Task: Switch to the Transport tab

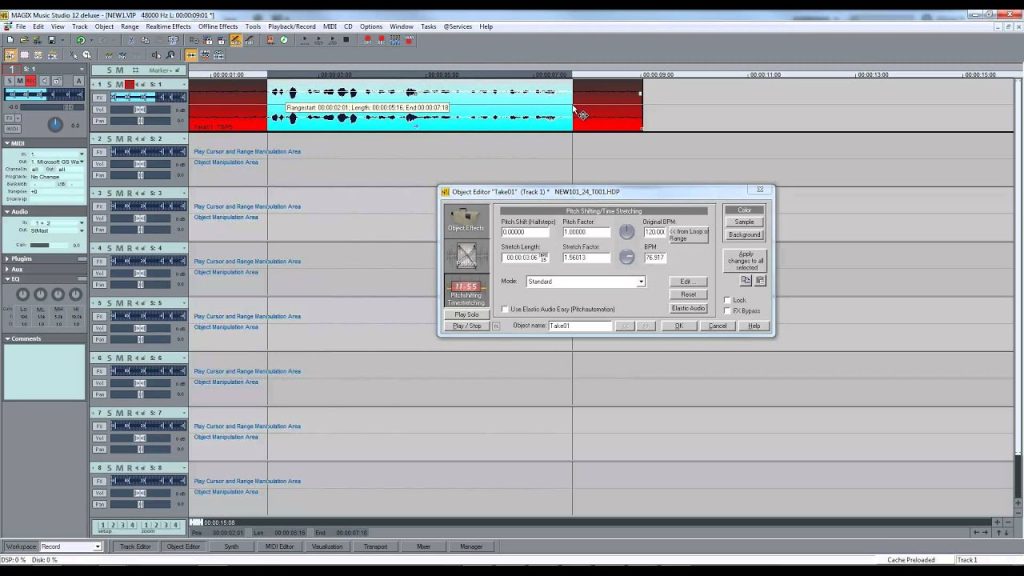Action: [x=376, y=547]
